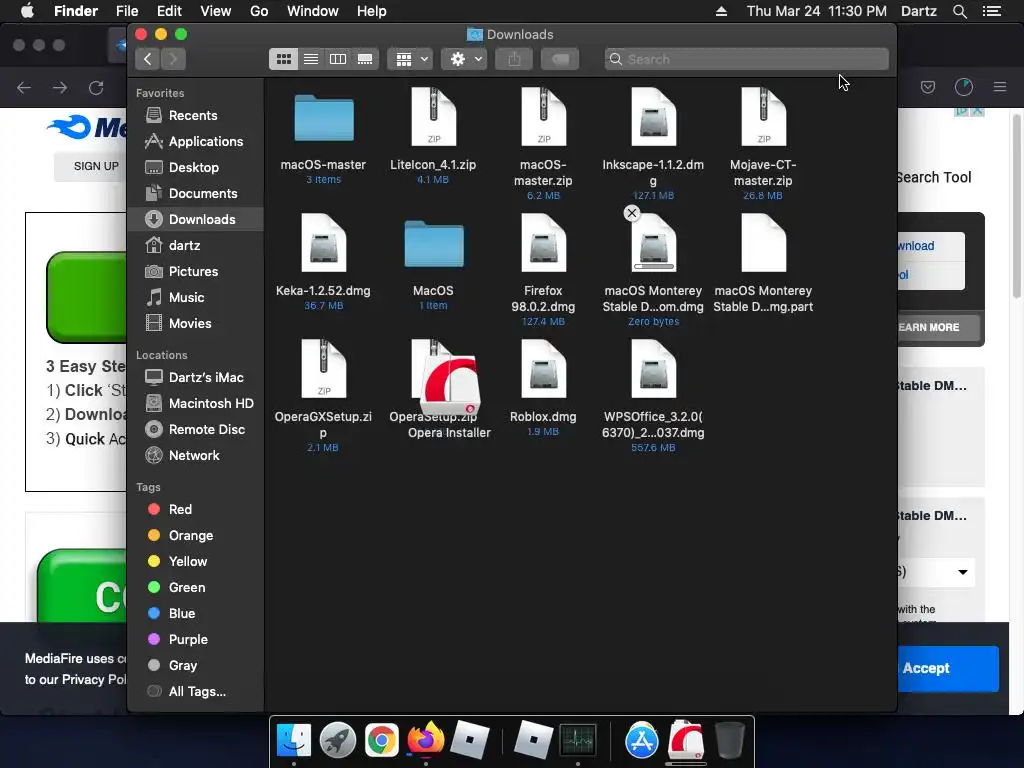Open the Edit menu
The height and width of the screenshot is (768, 1024).
click(x=169, y=11)
